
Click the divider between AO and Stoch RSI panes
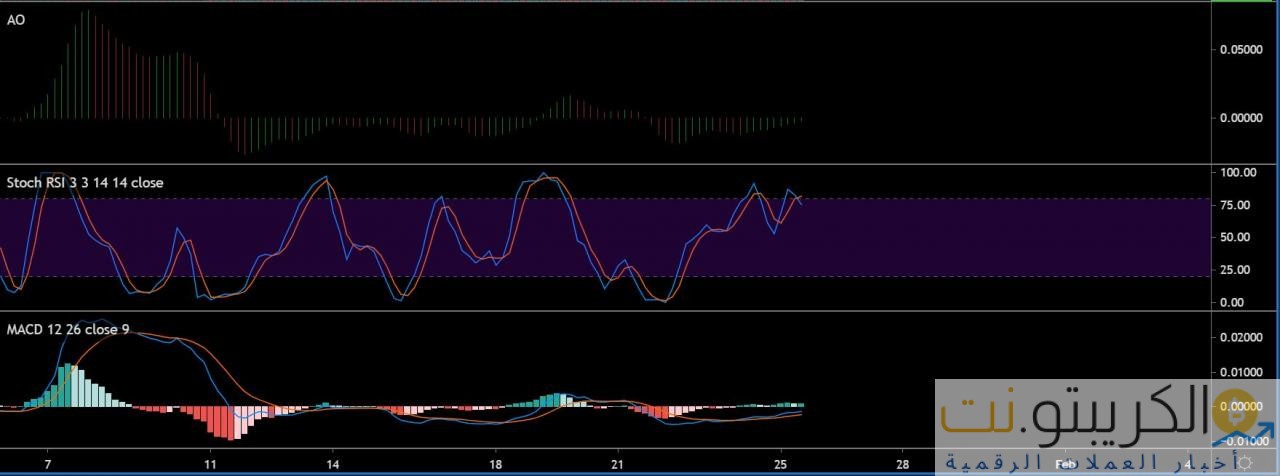[600, 164]
